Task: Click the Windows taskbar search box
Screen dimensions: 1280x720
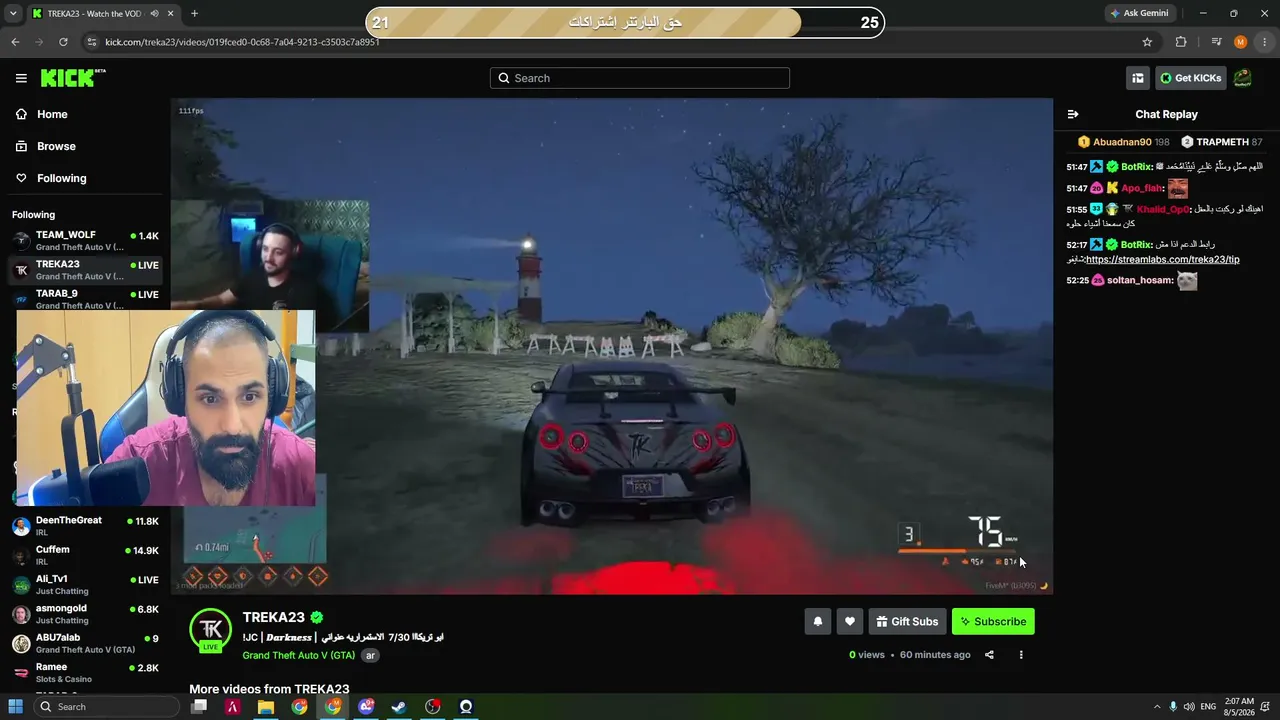Action: [108, 707]
